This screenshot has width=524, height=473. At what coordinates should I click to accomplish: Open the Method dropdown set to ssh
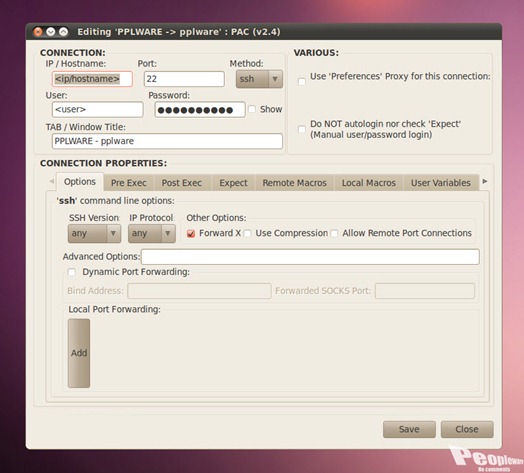coord(259,79)
